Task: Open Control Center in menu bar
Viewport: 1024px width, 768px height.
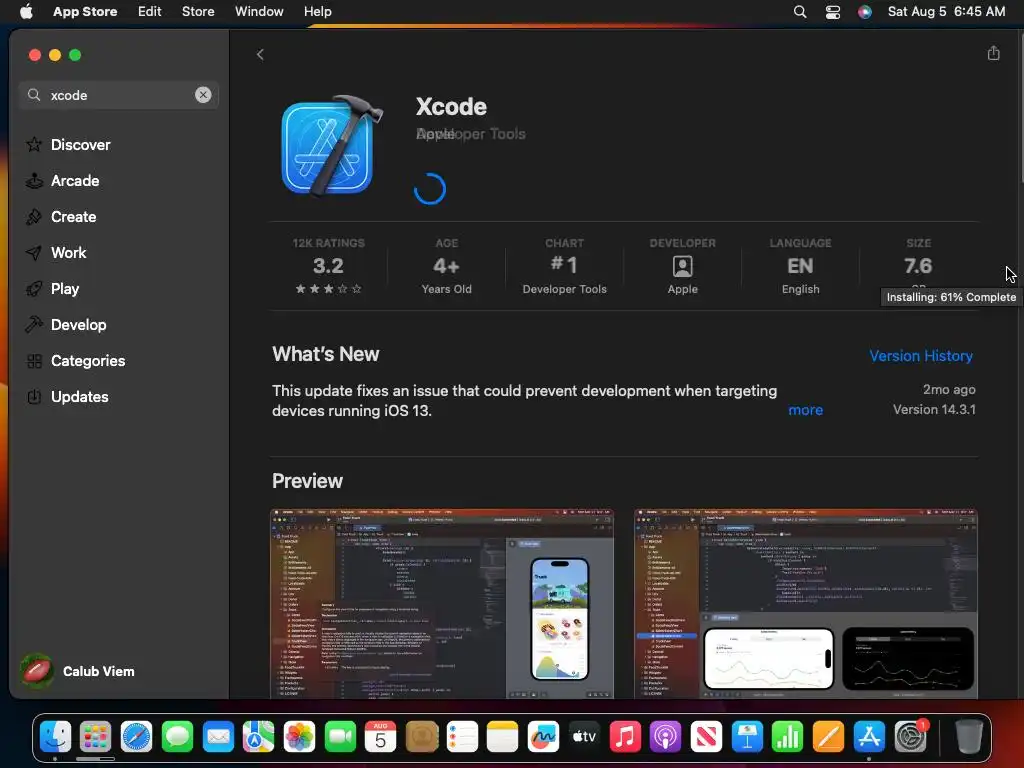Action: point(833,11)
